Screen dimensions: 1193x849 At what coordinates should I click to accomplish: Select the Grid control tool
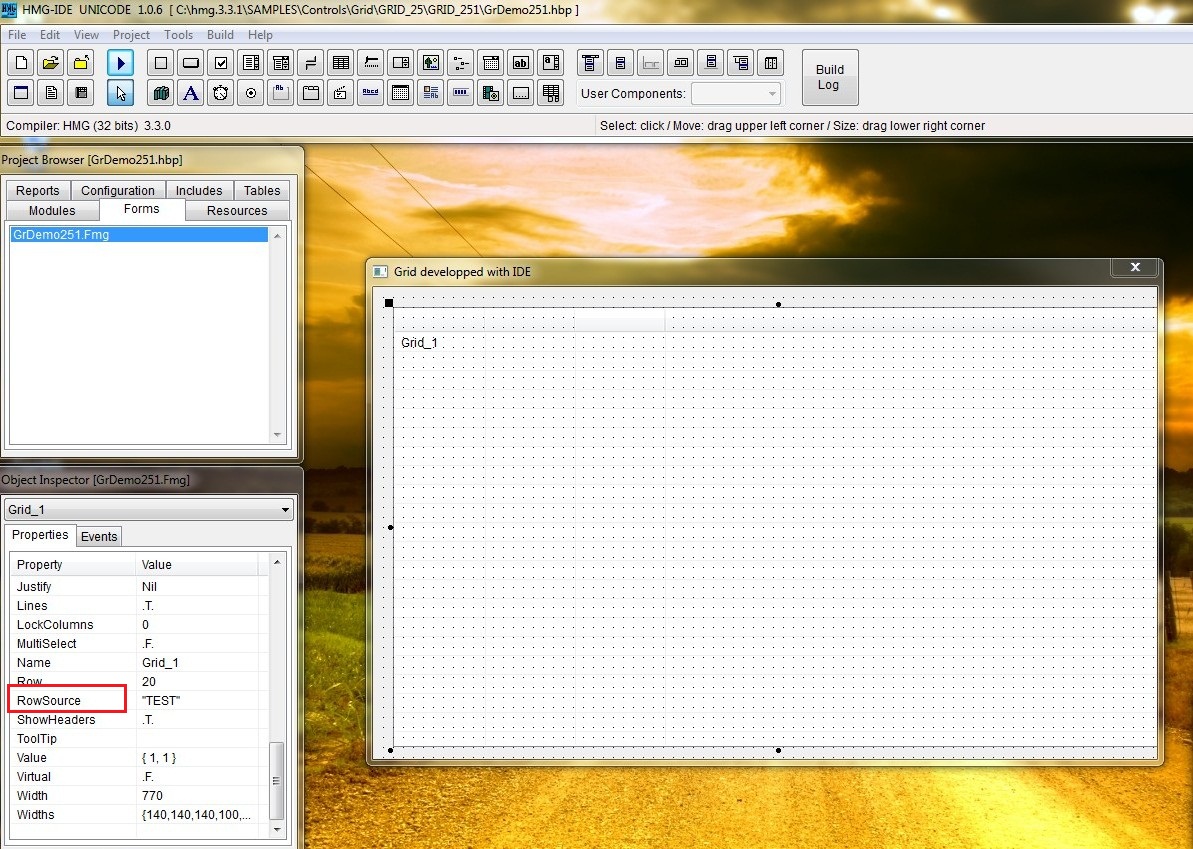coord(340,62)
